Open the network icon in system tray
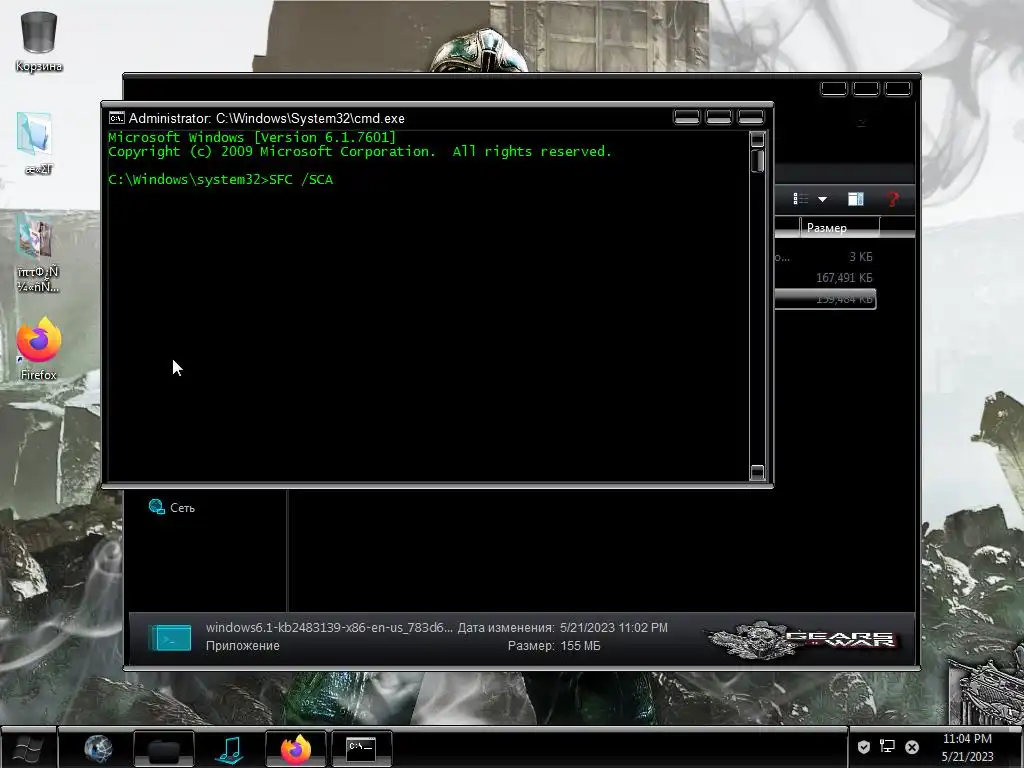The height and width of the screenshot is (768, 1024). pos(887,746)
